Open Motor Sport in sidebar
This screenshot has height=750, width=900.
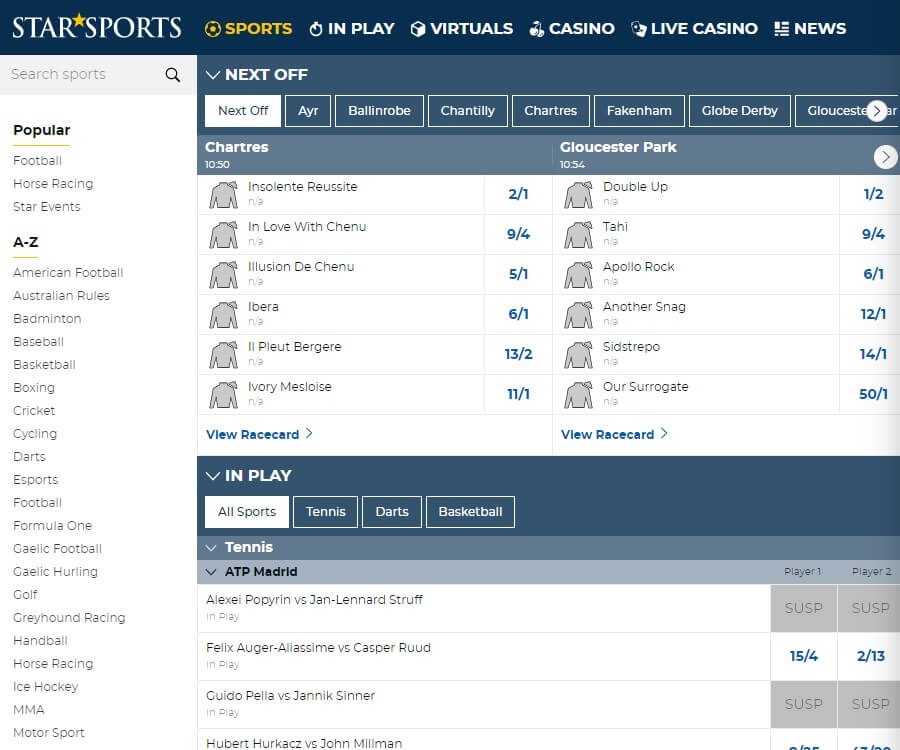tap(48, 733)
